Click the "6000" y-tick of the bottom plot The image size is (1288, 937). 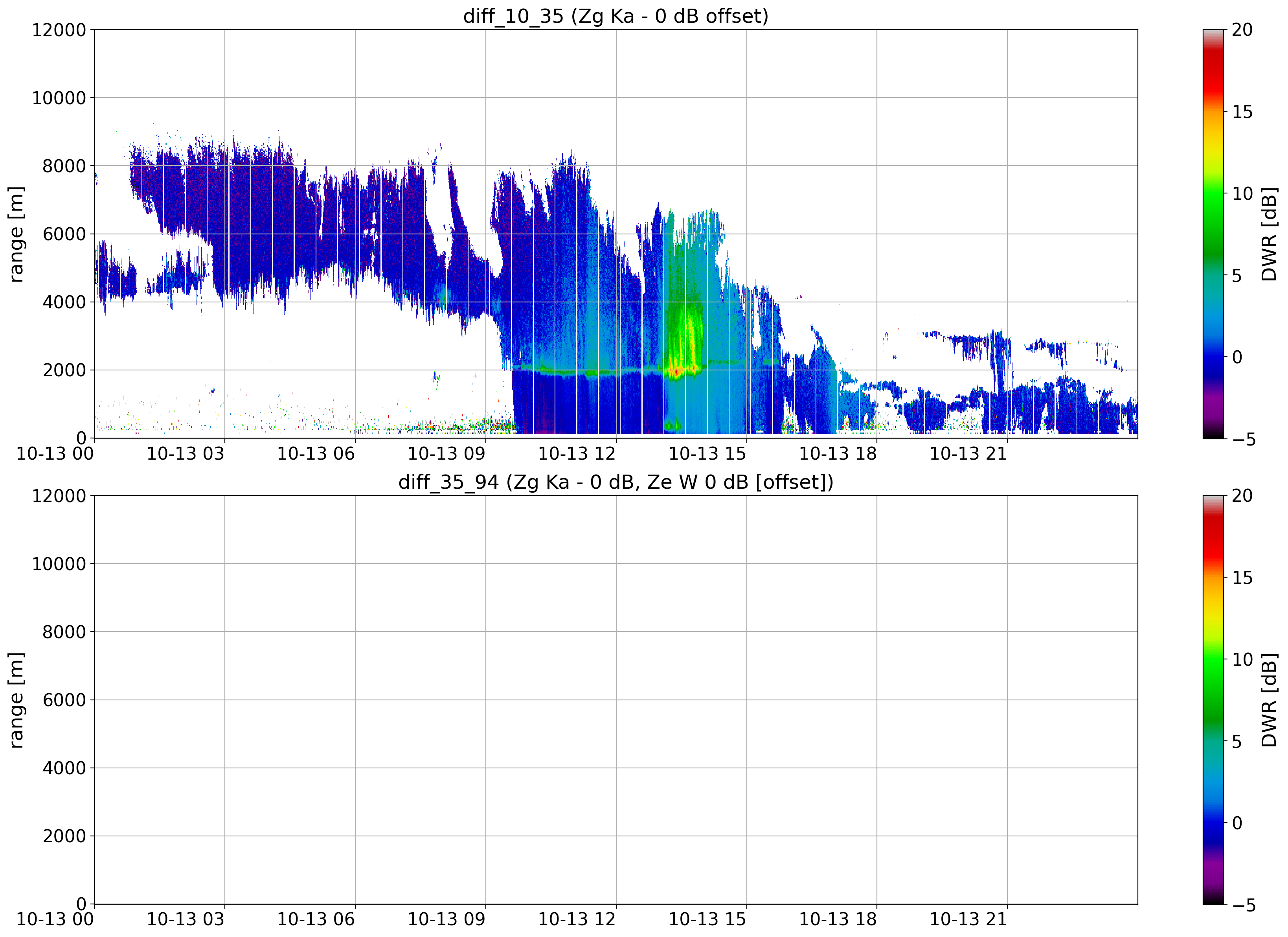pyautogui.click(x=64, y=700)
